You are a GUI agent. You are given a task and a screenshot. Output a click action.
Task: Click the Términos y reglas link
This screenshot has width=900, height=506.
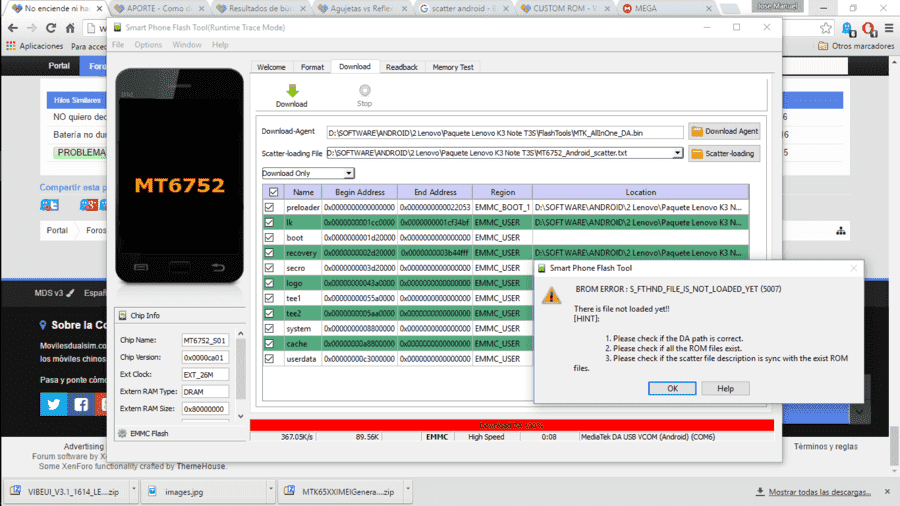tap(826, 446)
